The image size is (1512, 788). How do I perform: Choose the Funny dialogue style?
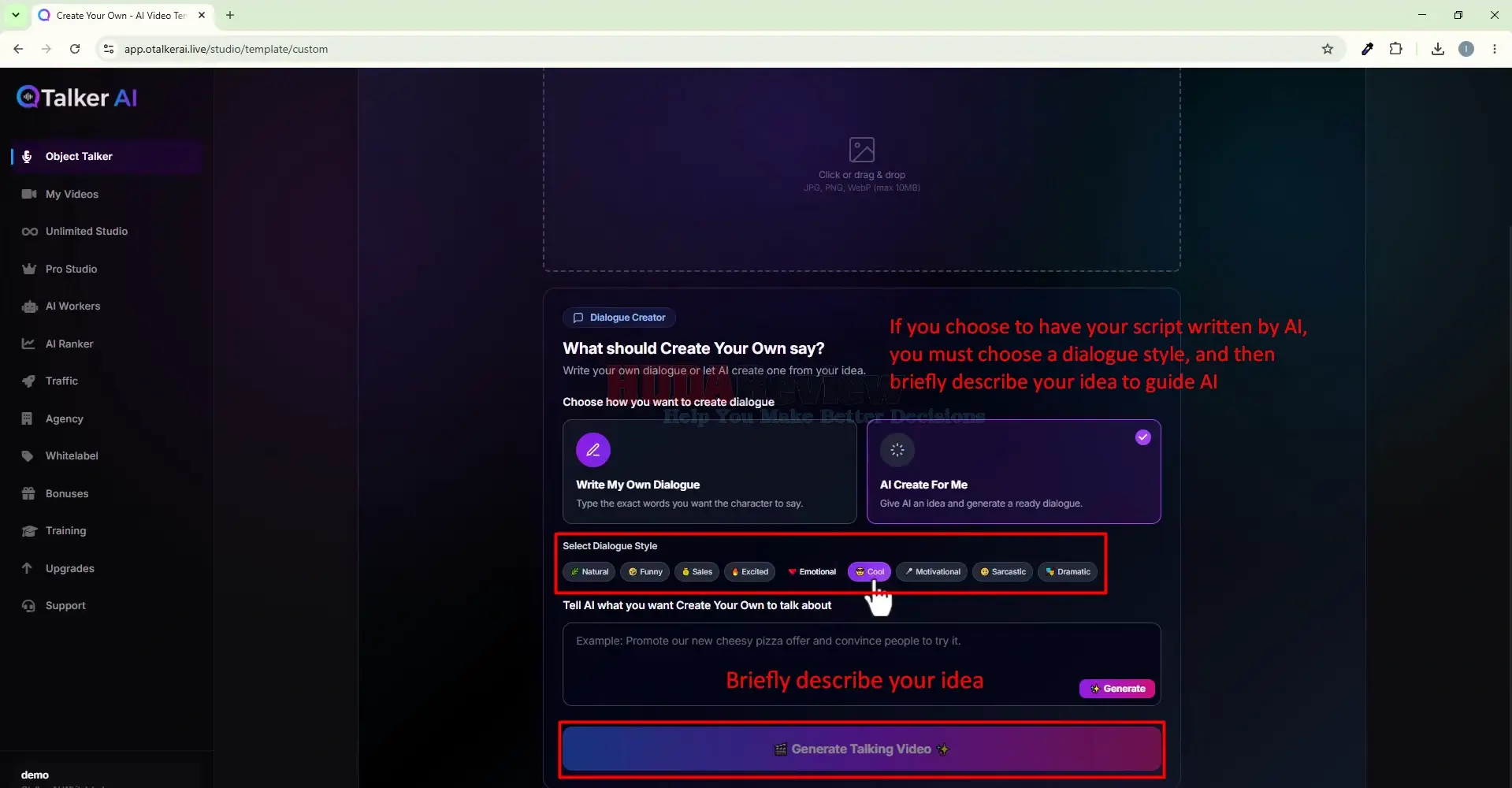[645, 572]
